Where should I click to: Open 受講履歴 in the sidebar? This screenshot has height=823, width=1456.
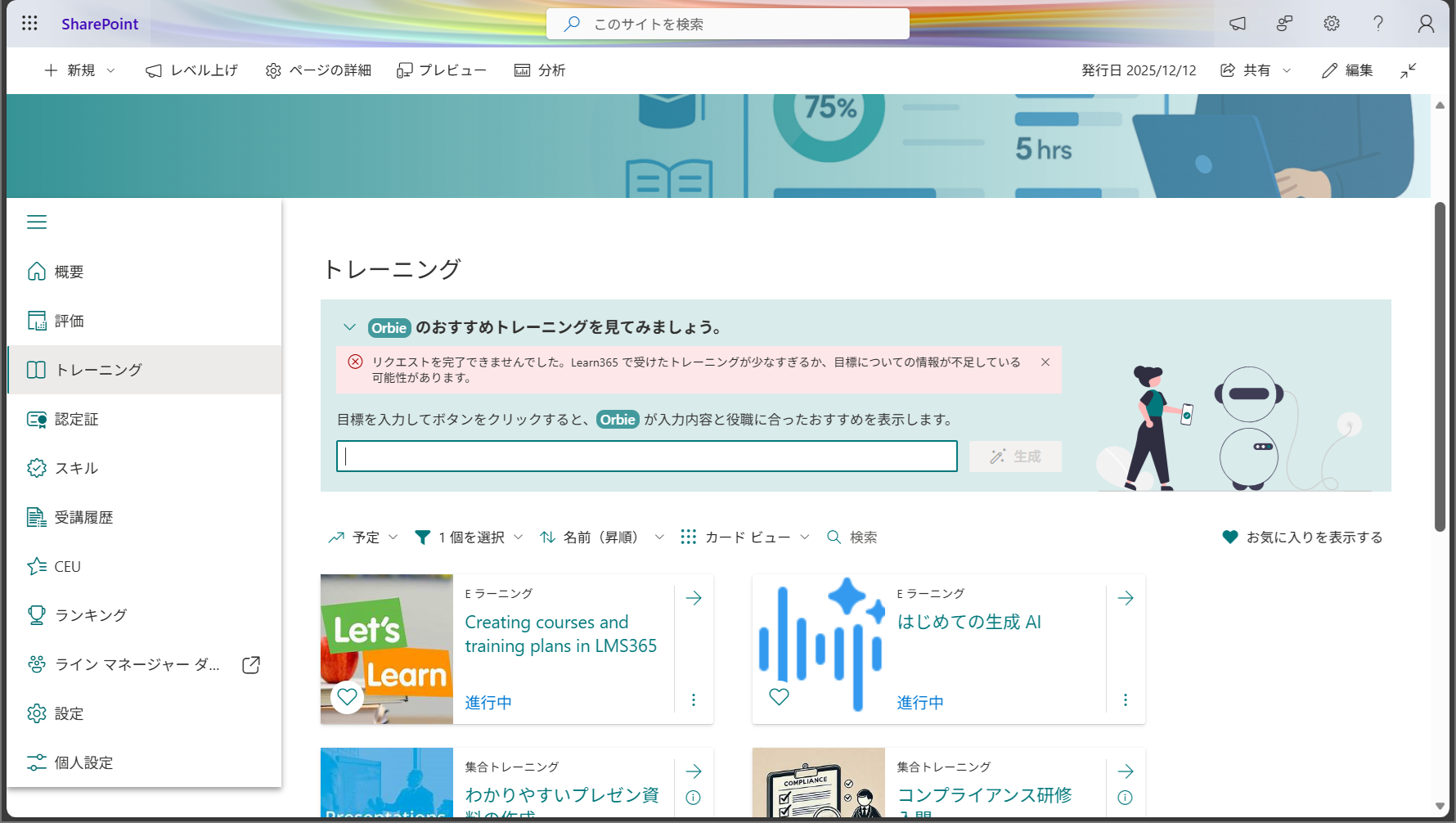click(x=144, y=517)
